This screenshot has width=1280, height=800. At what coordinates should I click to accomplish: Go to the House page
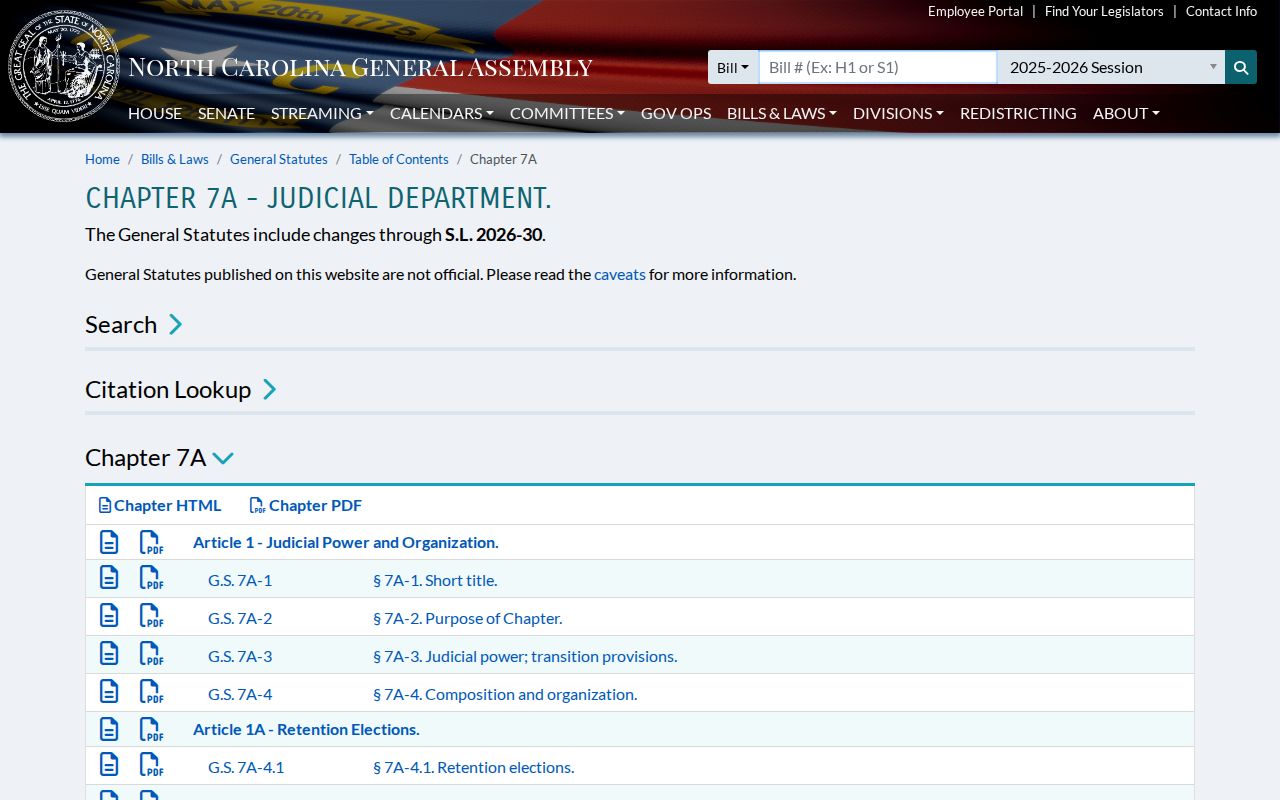click(155, 113)
